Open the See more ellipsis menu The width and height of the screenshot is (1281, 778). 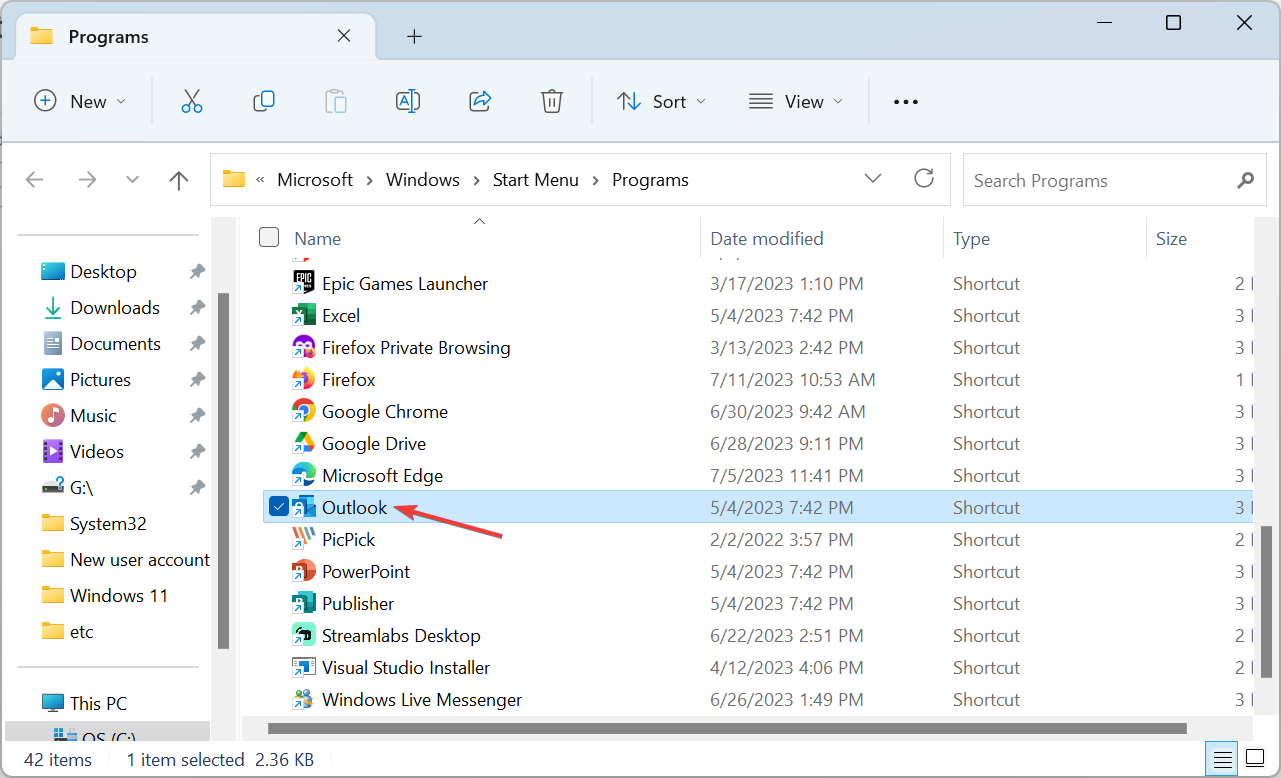tap(905, 101)
